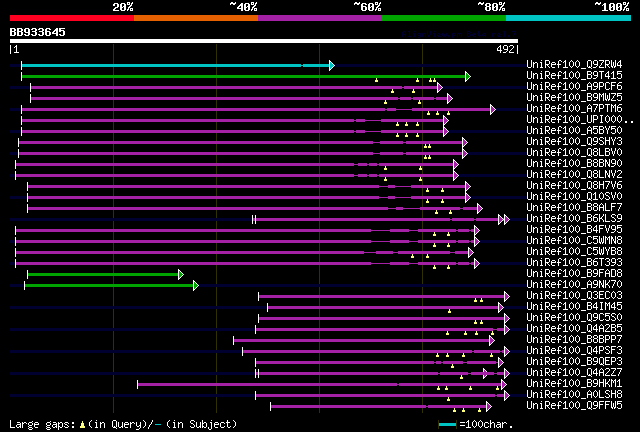Select the UniRef100_Q3EC03 label

point(574,296)
